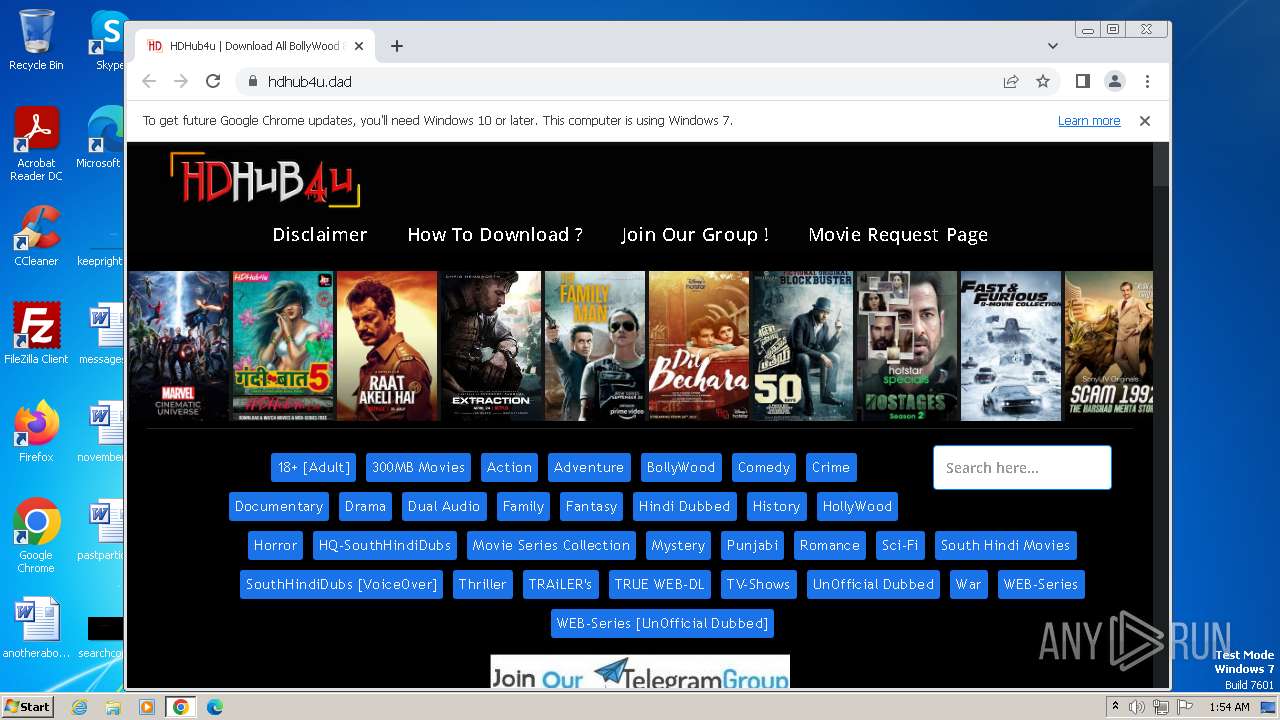Open TRUE WEB-DL category
The height and width of the screenshot is (720, 1280).
click(x=659, y=585)
